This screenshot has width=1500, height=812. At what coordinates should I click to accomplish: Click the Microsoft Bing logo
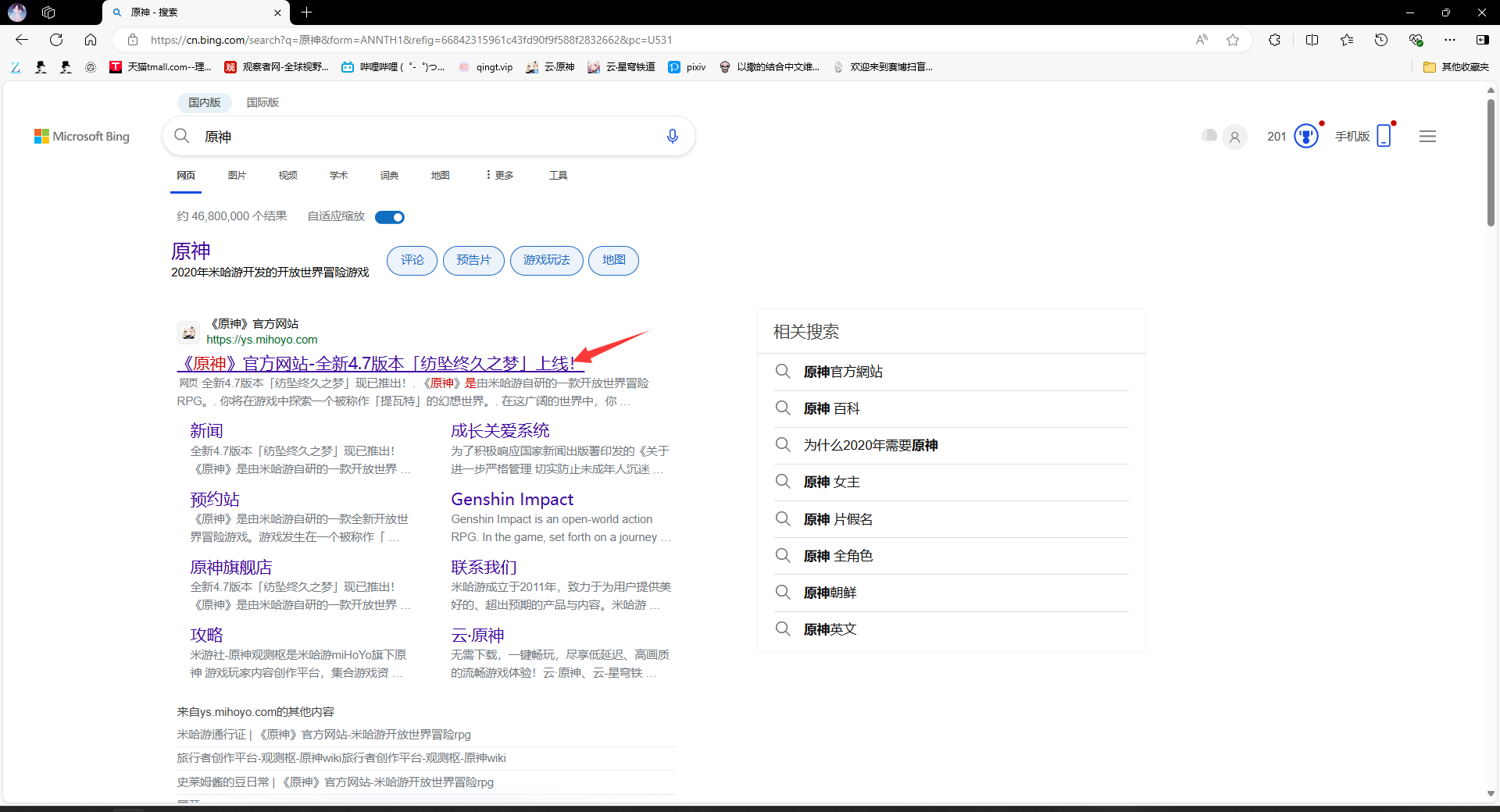click(x=82, y=136)
